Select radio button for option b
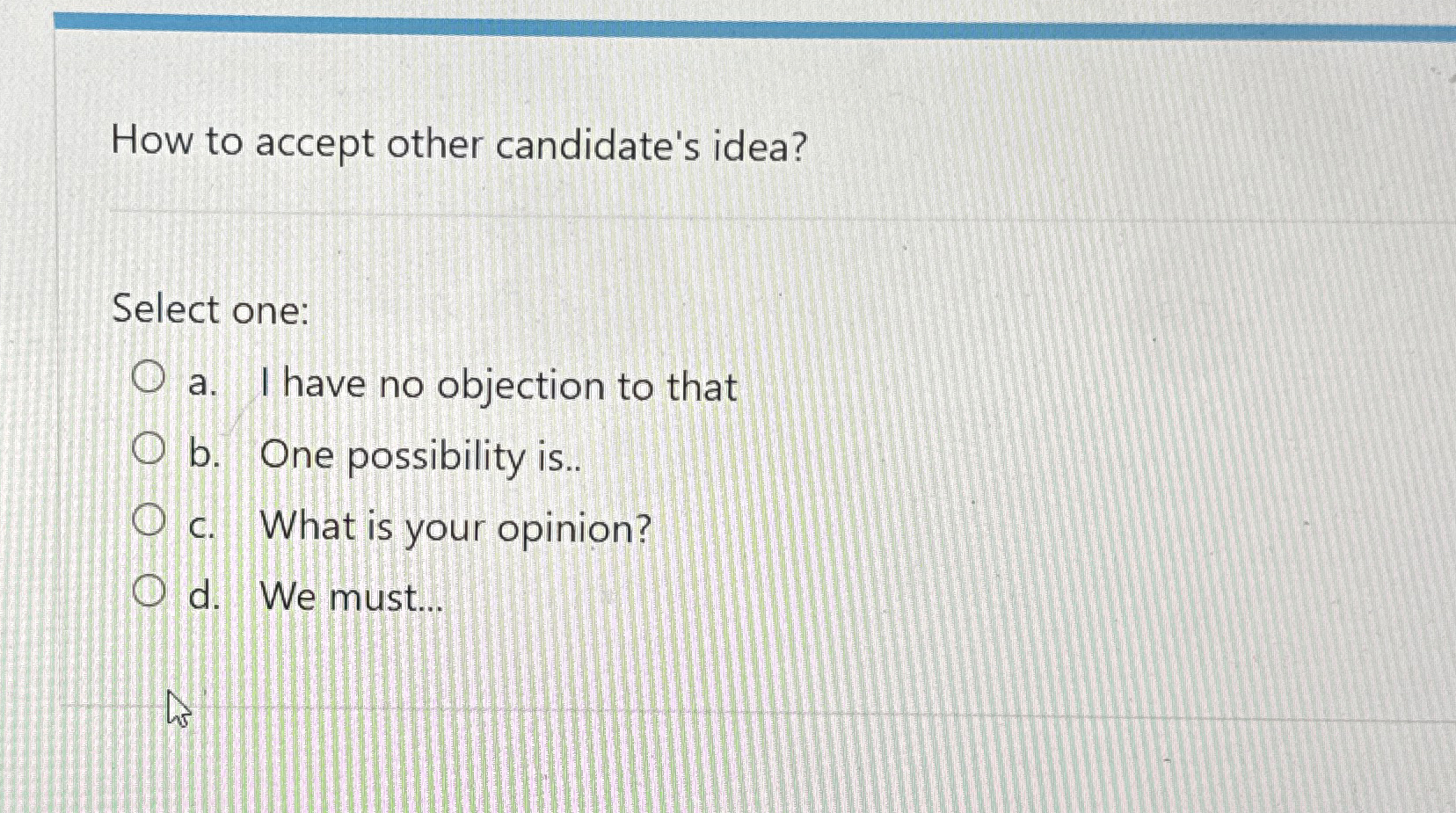 (x=149, y=448)
